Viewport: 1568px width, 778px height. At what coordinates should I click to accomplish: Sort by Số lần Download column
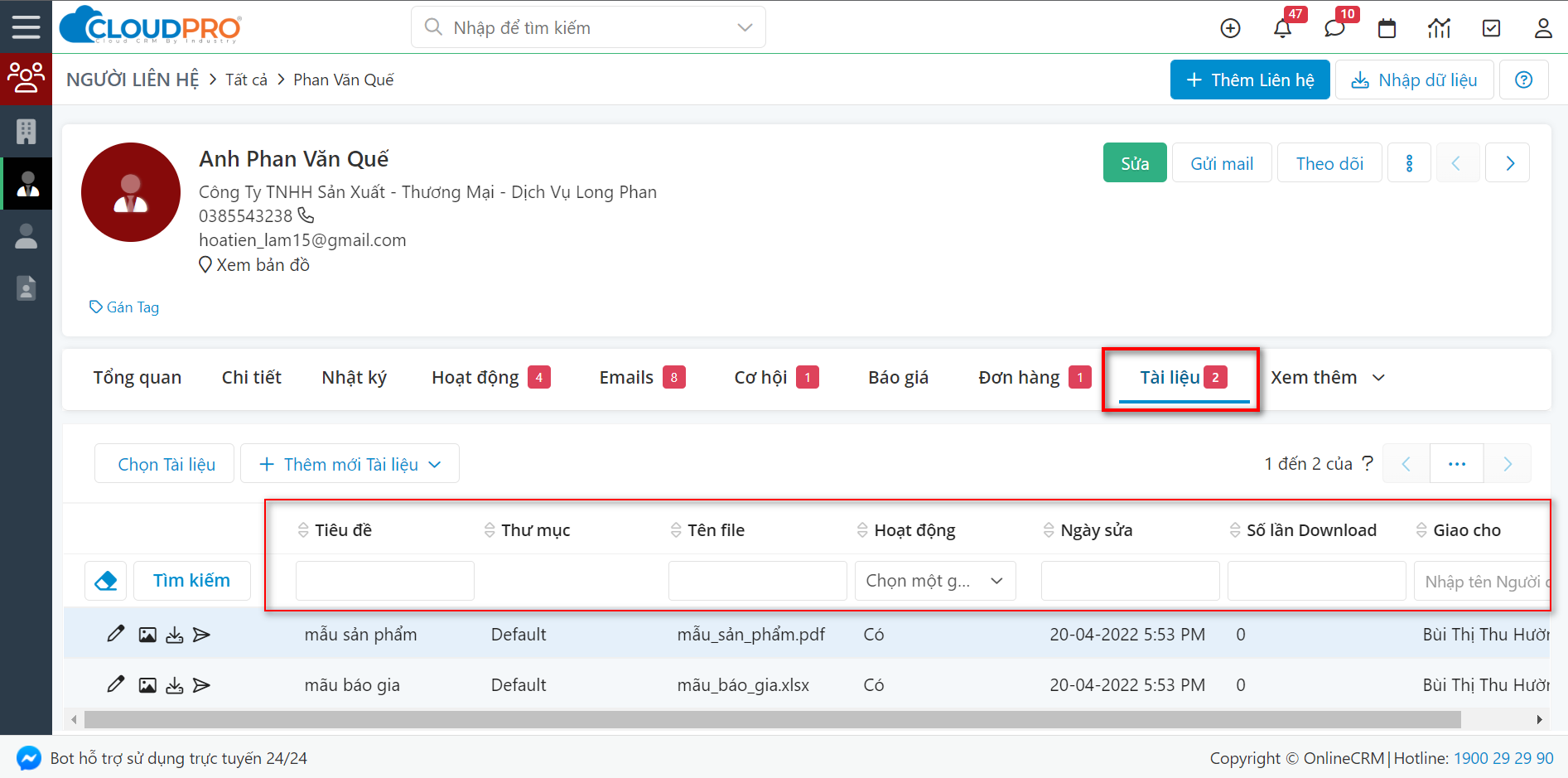coord(1303,530)
